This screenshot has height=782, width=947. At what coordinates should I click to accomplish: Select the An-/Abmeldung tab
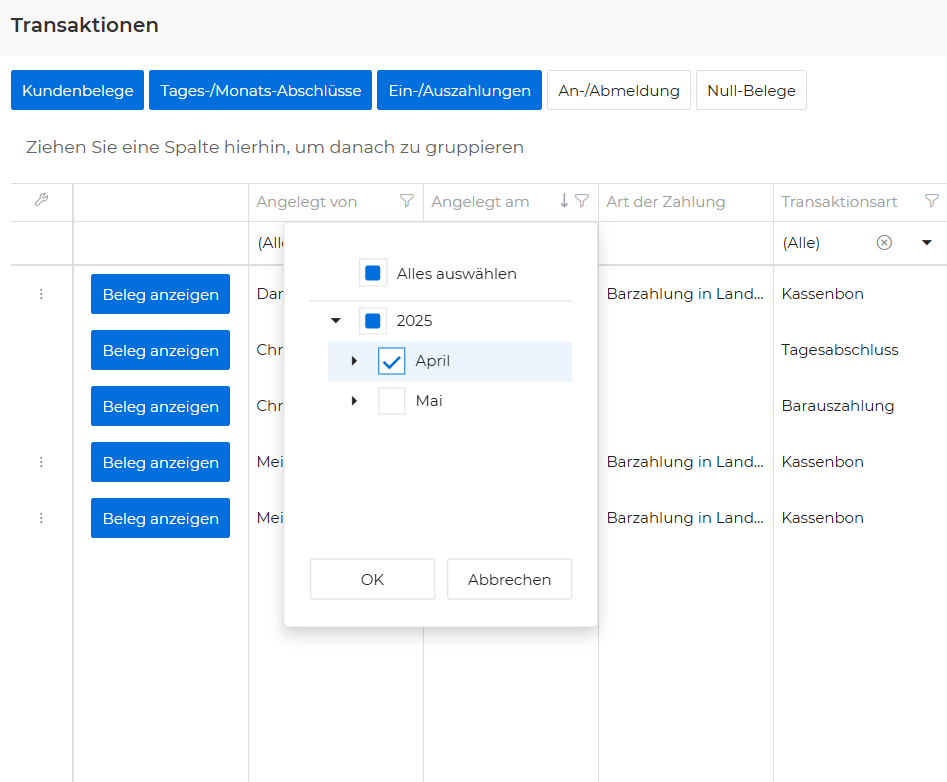(619, 90)
